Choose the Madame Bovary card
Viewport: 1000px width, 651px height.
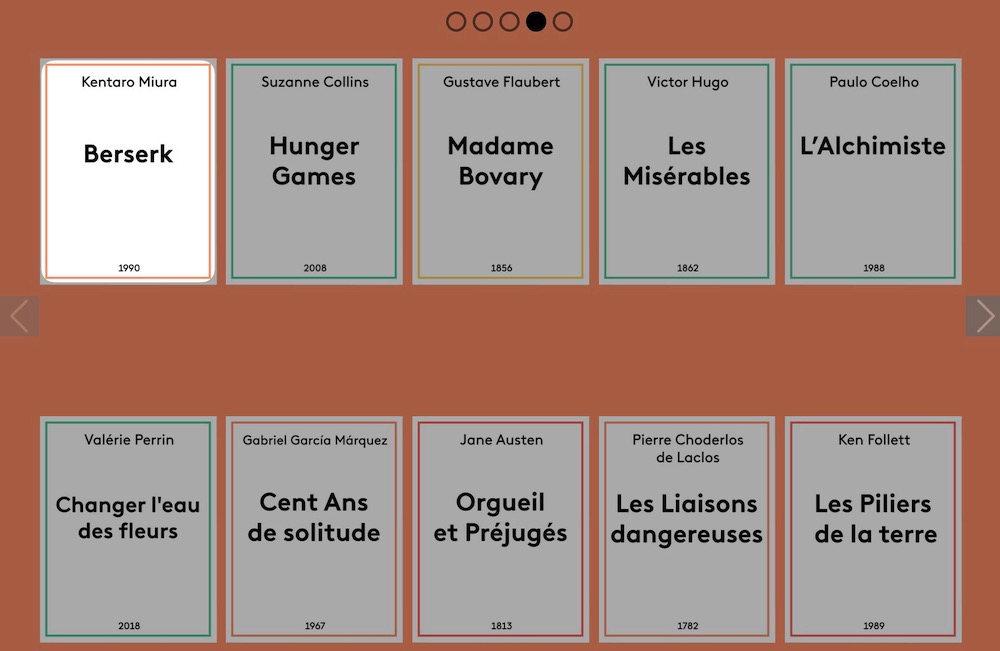(500, 171)
